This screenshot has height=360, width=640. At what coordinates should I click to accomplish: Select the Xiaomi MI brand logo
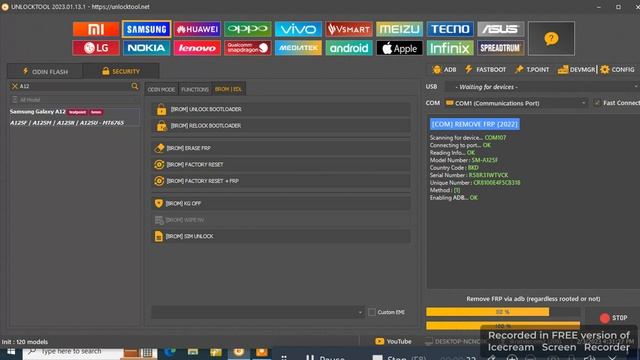[x=96, y=29]
